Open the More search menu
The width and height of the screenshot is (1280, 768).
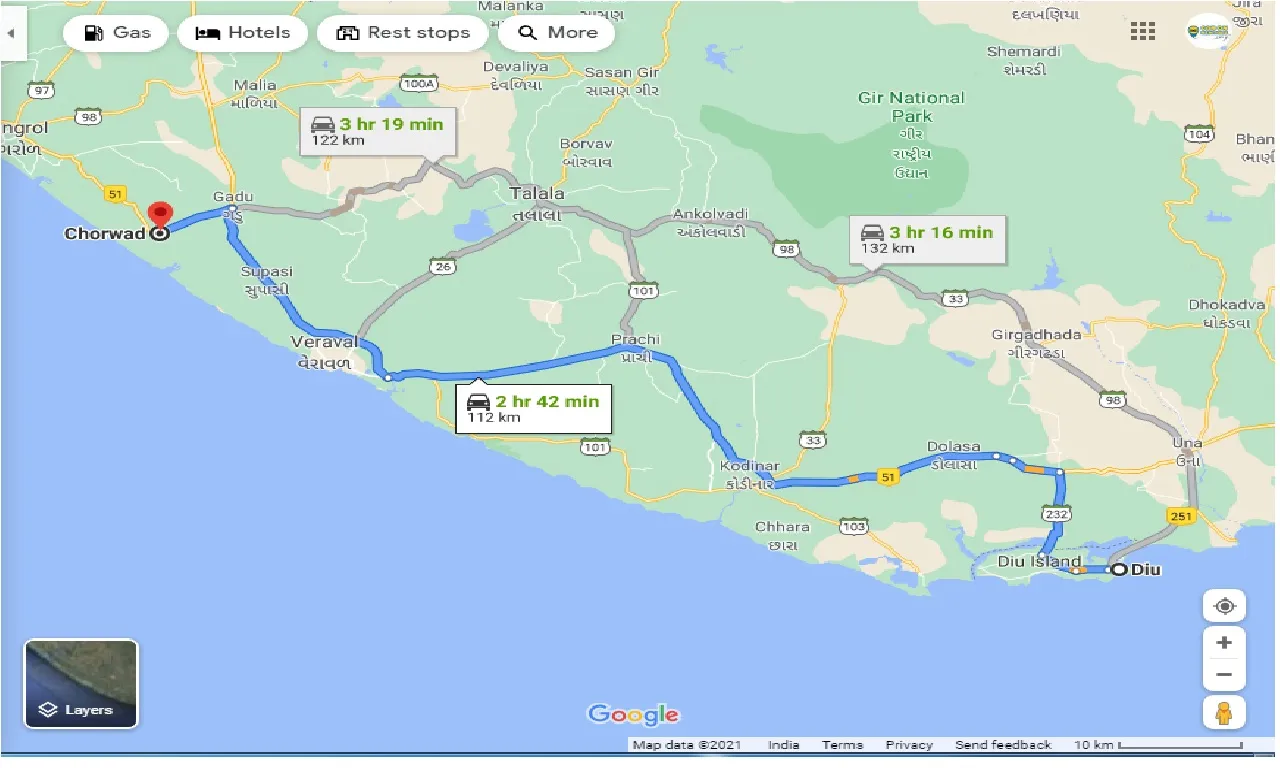(x=557, y=32)
